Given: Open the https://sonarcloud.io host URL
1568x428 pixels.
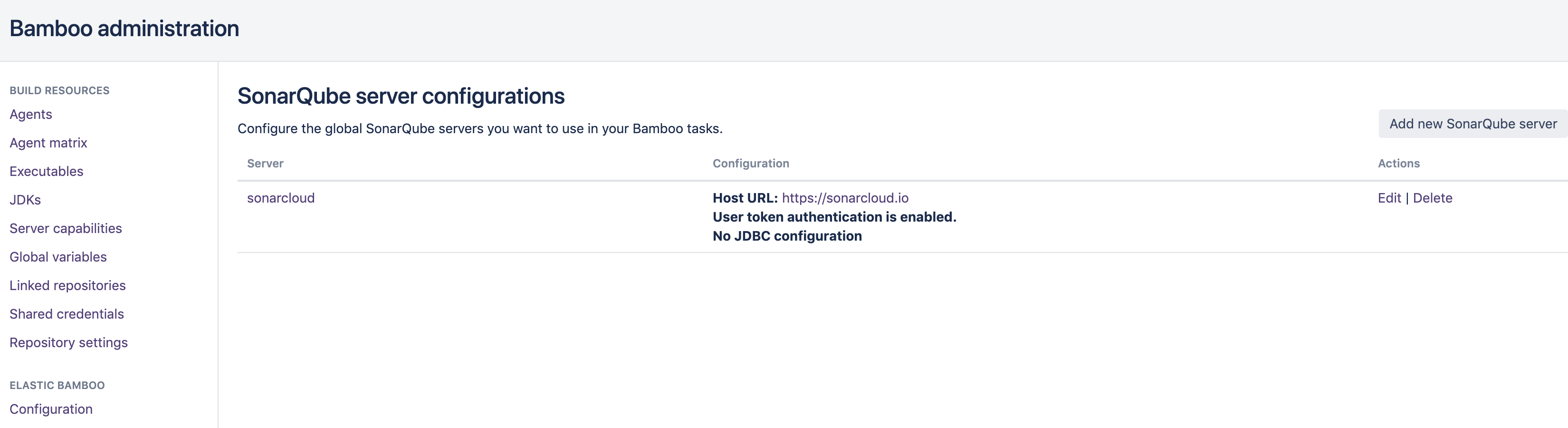Looking at the screenshot, I should coord(845,198).
